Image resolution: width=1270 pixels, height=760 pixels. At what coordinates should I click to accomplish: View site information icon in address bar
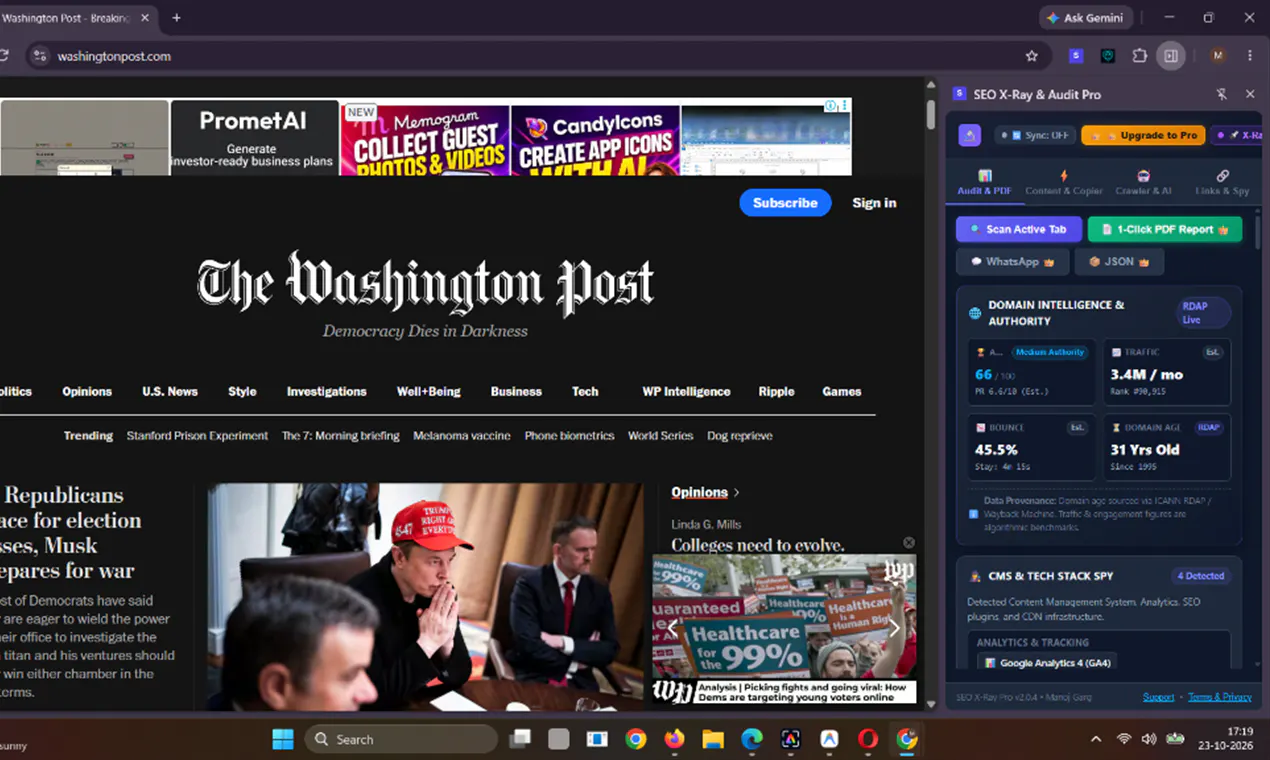[x=39, y=56]
